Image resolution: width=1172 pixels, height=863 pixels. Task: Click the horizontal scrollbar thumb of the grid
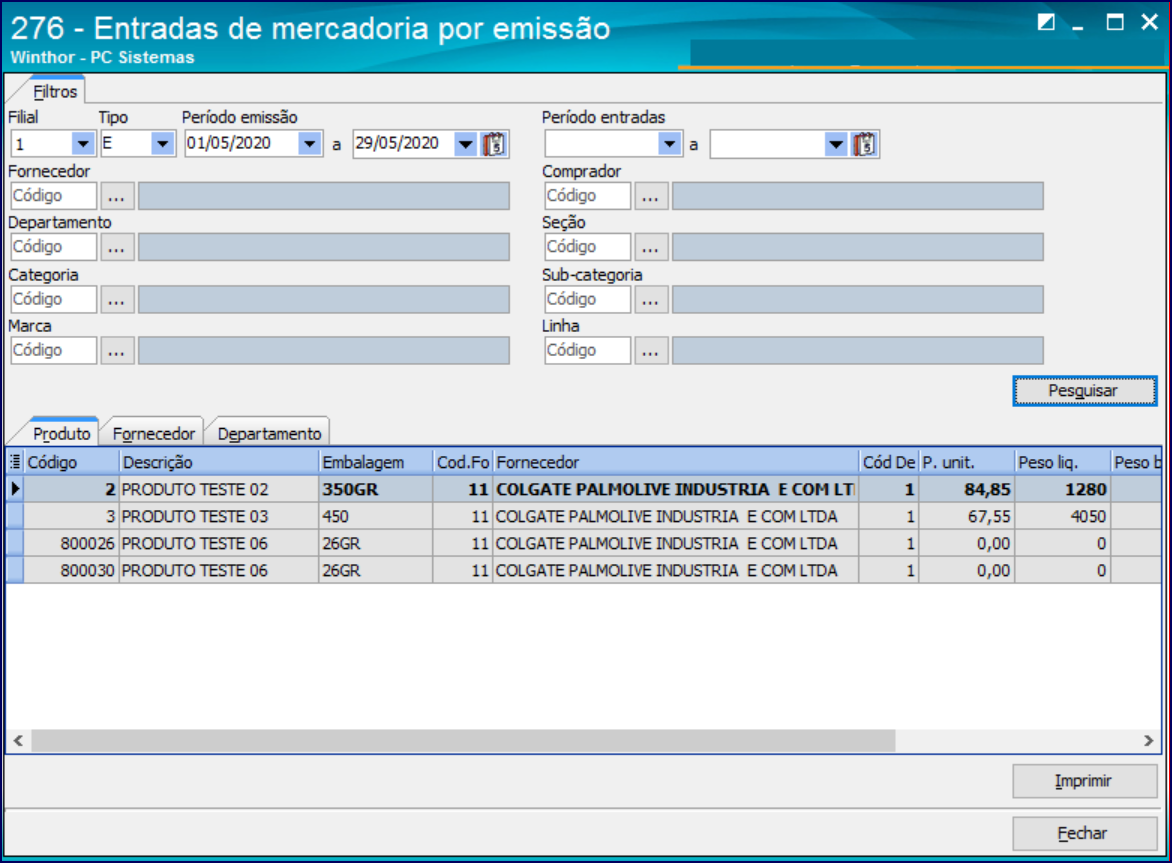pos(463,740)
